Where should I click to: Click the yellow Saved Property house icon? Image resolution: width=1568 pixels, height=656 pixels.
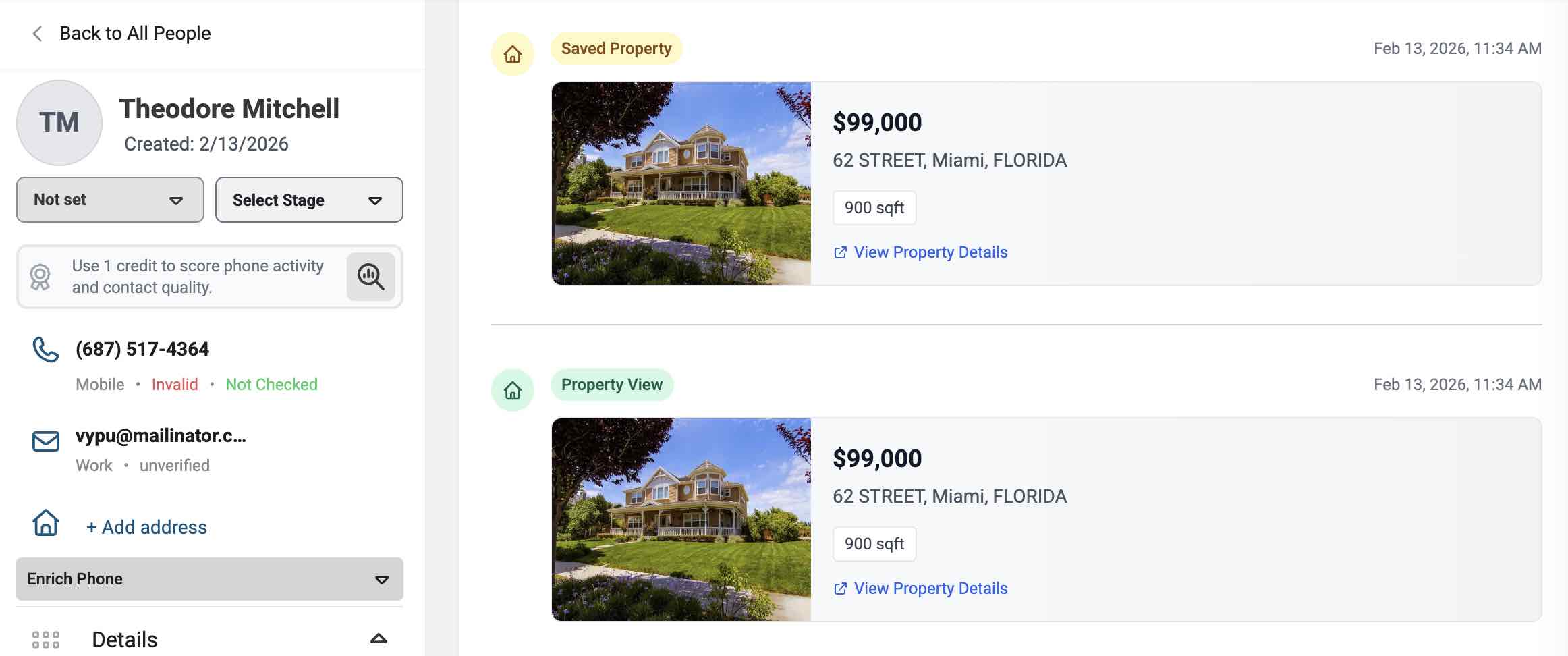(x=513, y=54)
